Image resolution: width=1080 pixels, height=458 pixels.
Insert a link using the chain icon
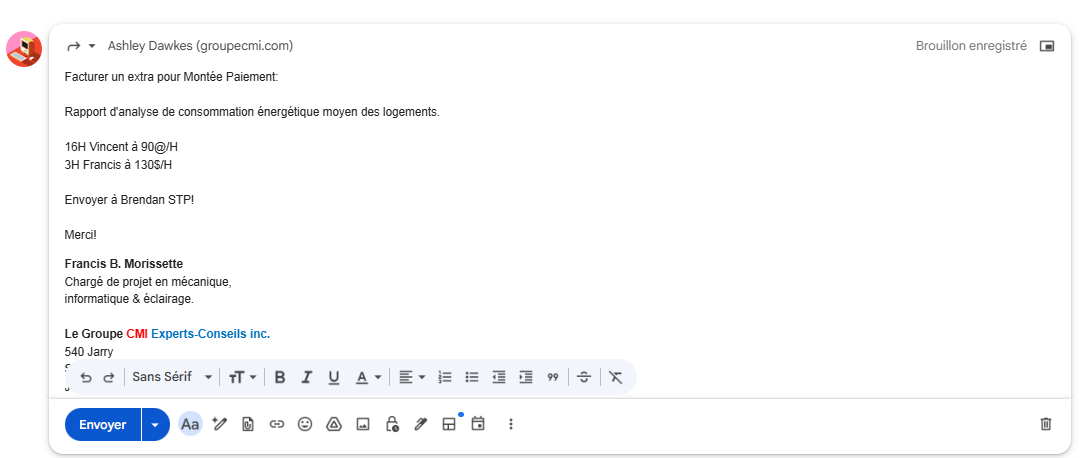click(277, 424)
